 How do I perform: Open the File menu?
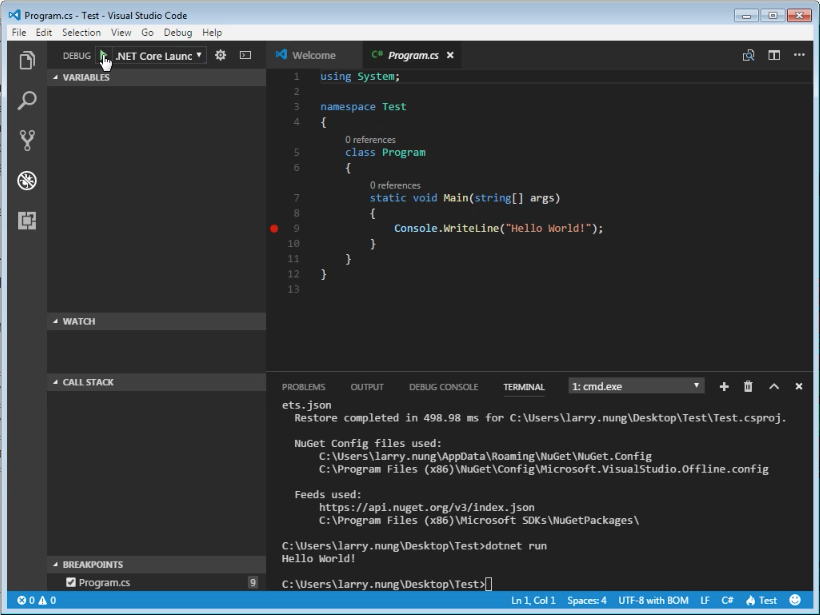pyautogui.click(x=19, y=32)
